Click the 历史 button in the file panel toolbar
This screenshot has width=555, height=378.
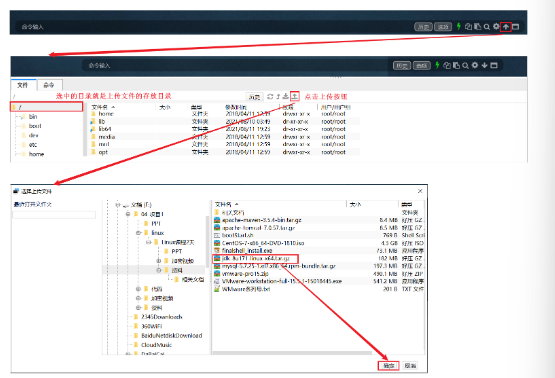pyautogui.click(x=254, y=97)
